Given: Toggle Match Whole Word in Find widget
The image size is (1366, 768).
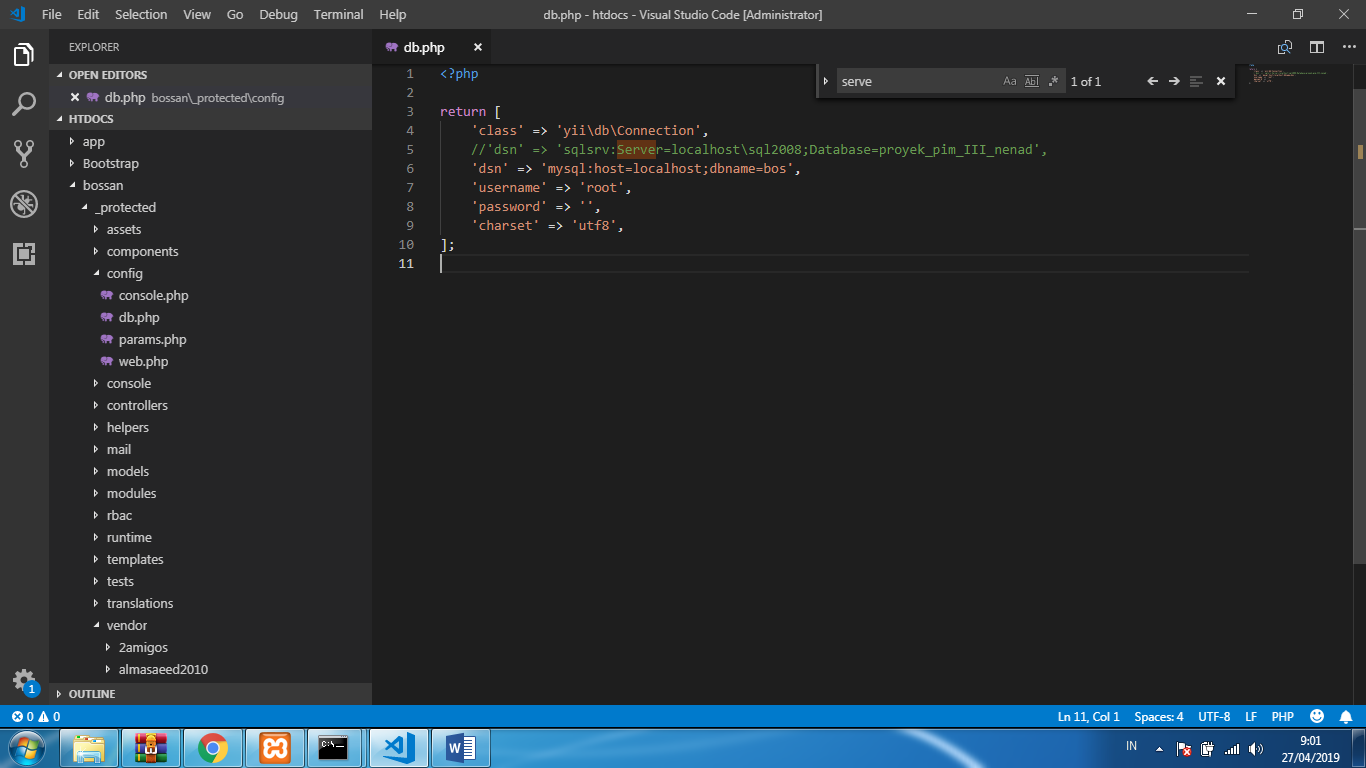Looking at the screenshot, I should coord(1031,81).
